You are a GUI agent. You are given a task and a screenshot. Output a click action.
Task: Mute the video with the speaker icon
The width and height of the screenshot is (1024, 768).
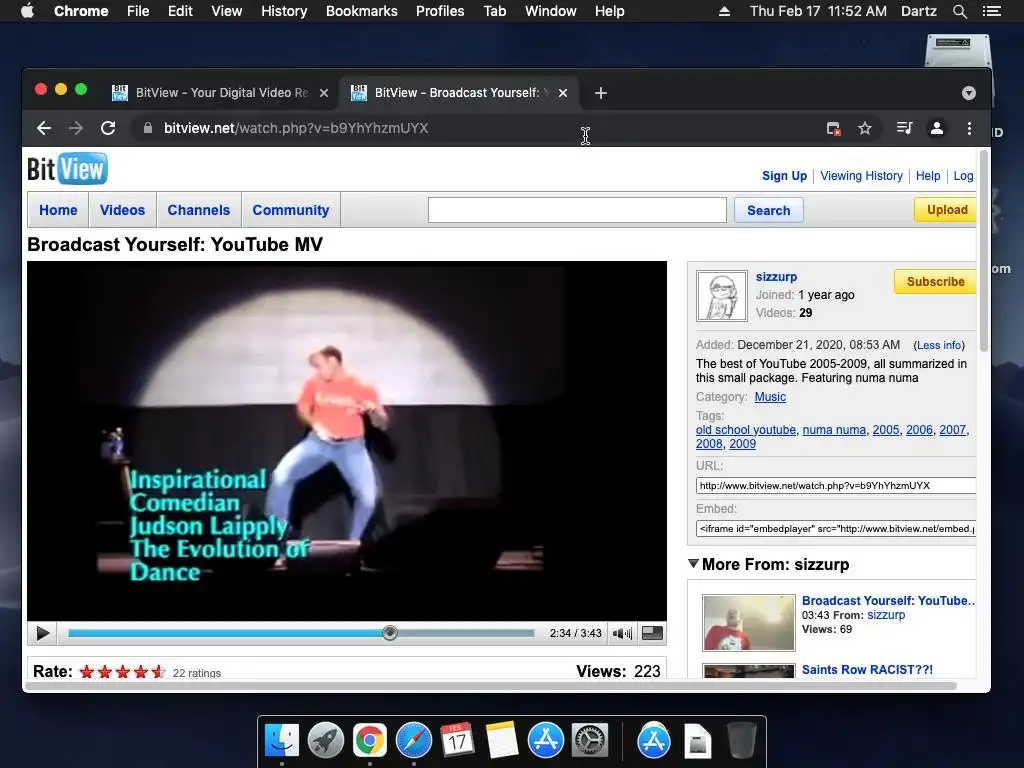[x=622, y=633]
